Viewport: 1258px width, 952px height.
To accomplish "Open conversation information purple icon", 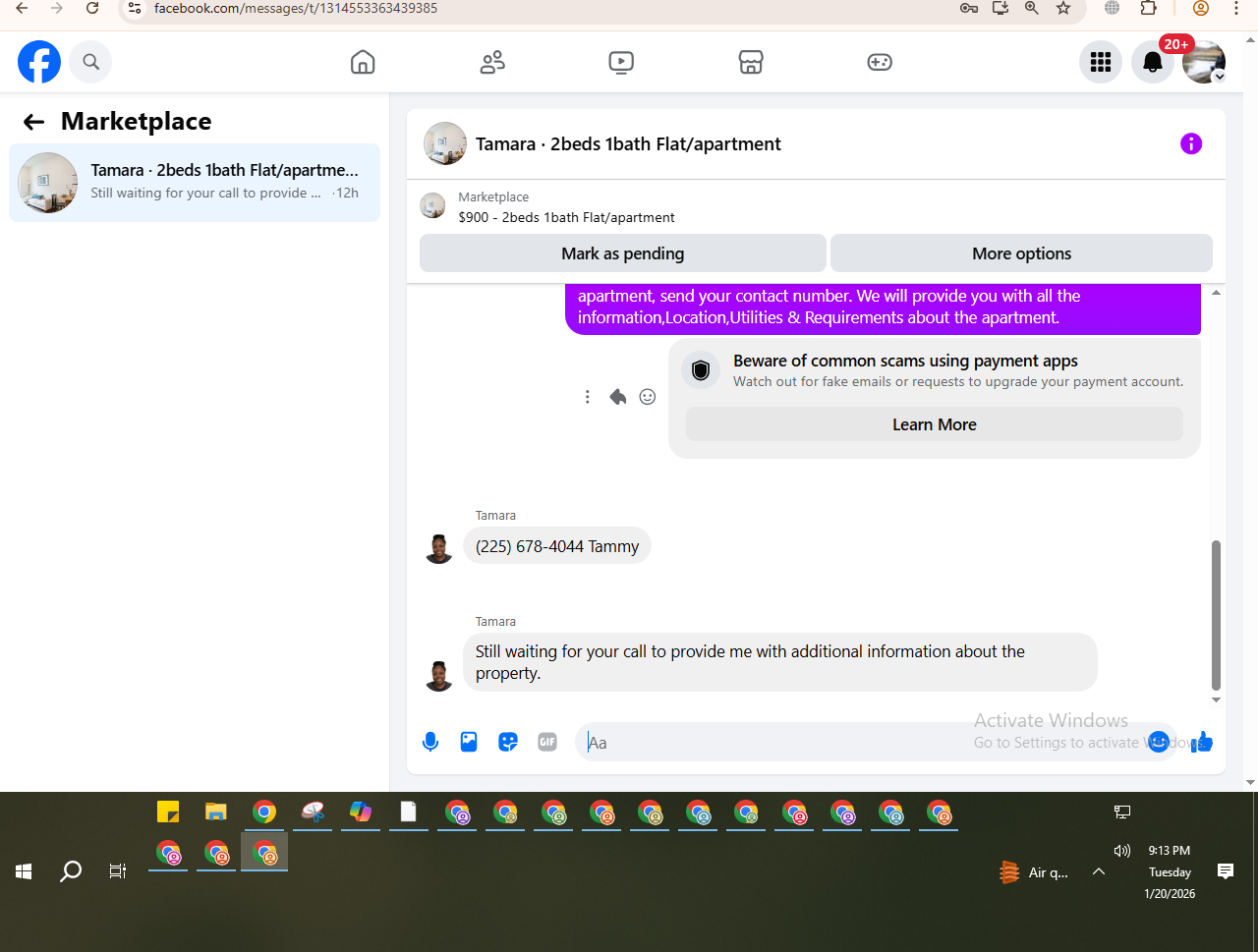I will pos(1191,143).
